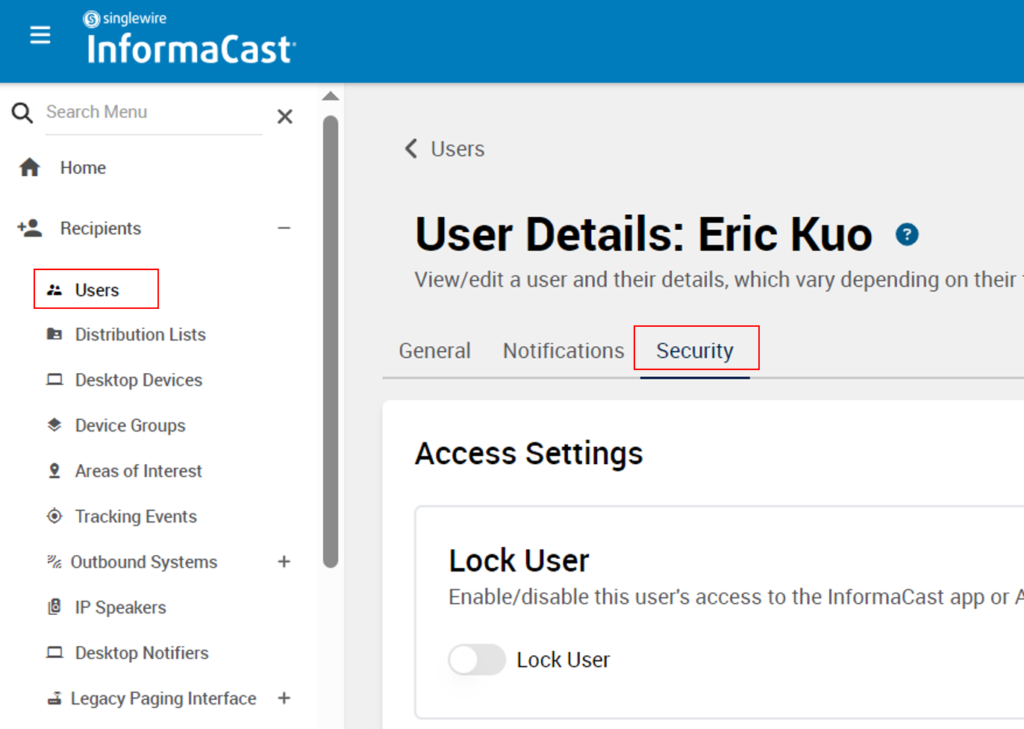Screen dimensions: 1024x729
Task: Click the Tracking Events target icon
Action: coord(55,516)
